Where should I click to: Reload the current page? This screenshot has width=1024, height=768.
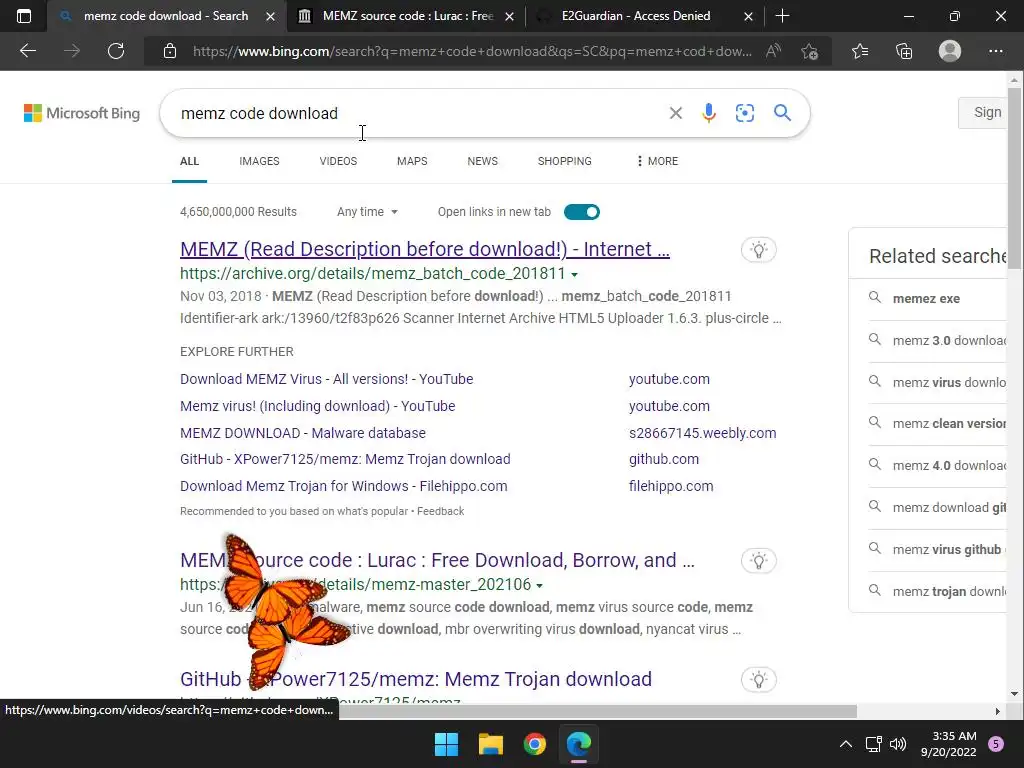(116, 51)
